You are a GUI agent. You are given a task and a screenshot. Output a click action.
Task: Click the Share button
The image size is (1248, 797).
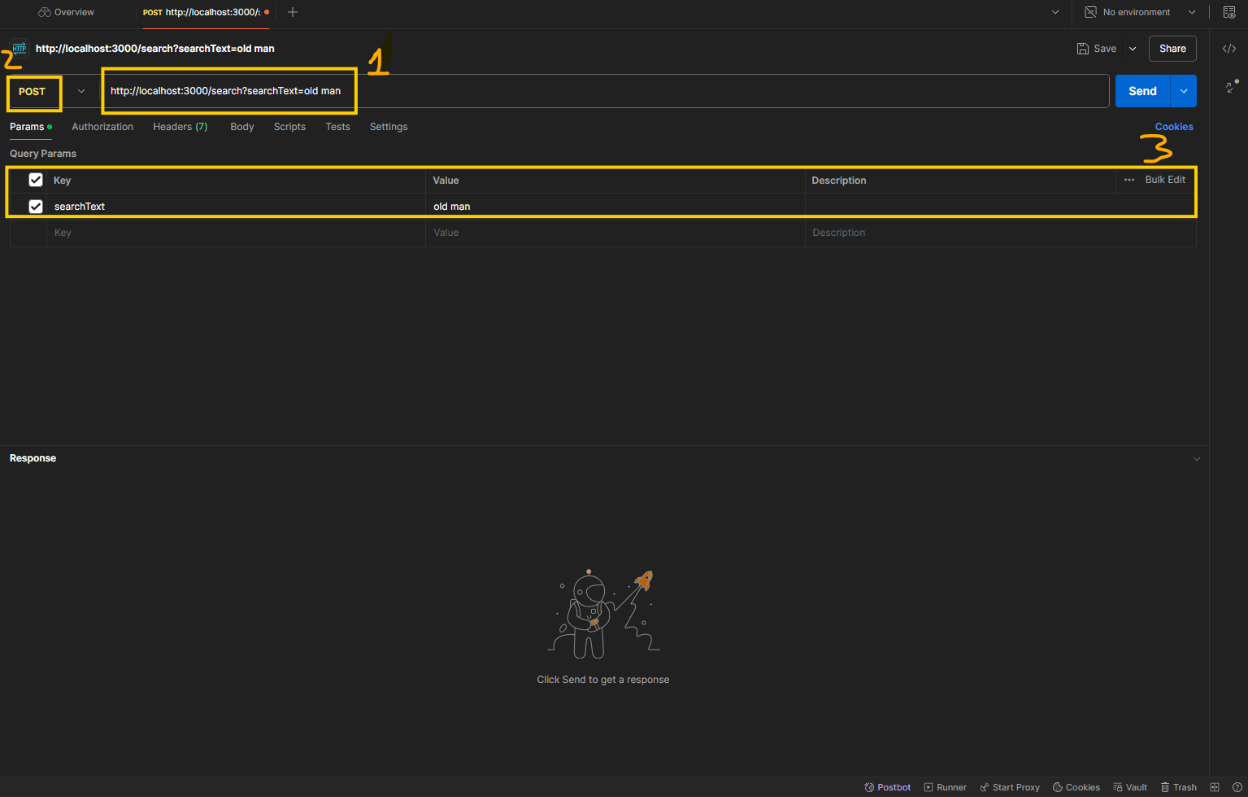(x=1172, y=48)
